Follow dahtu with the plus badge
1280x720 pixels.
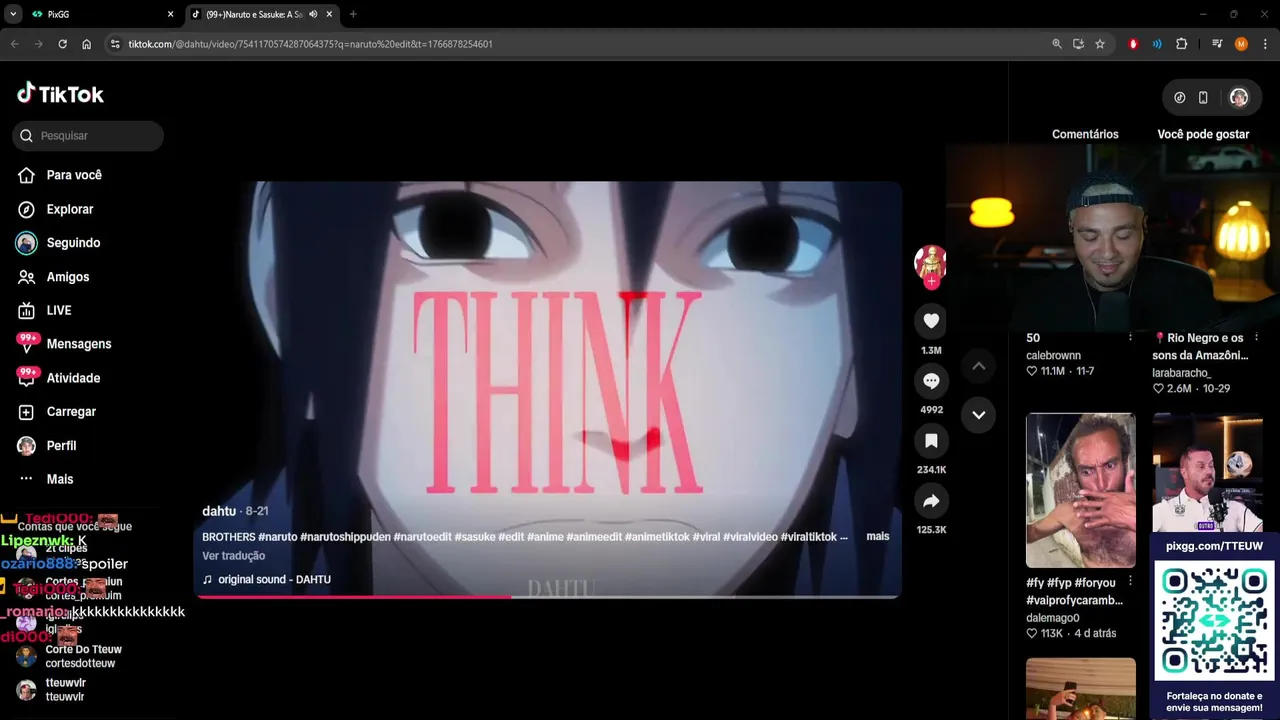pos(931,282)
